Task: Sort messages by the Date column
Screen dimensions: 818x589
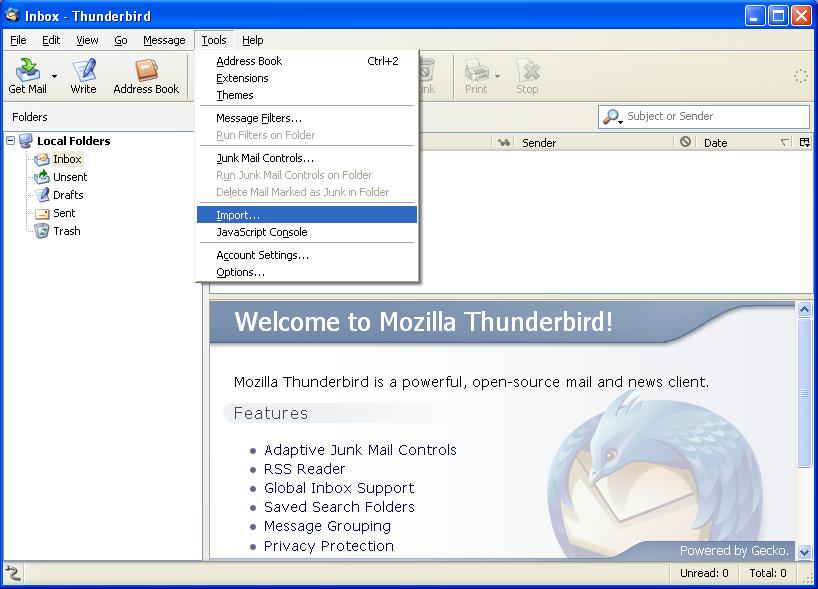Action: pos(743,142)
